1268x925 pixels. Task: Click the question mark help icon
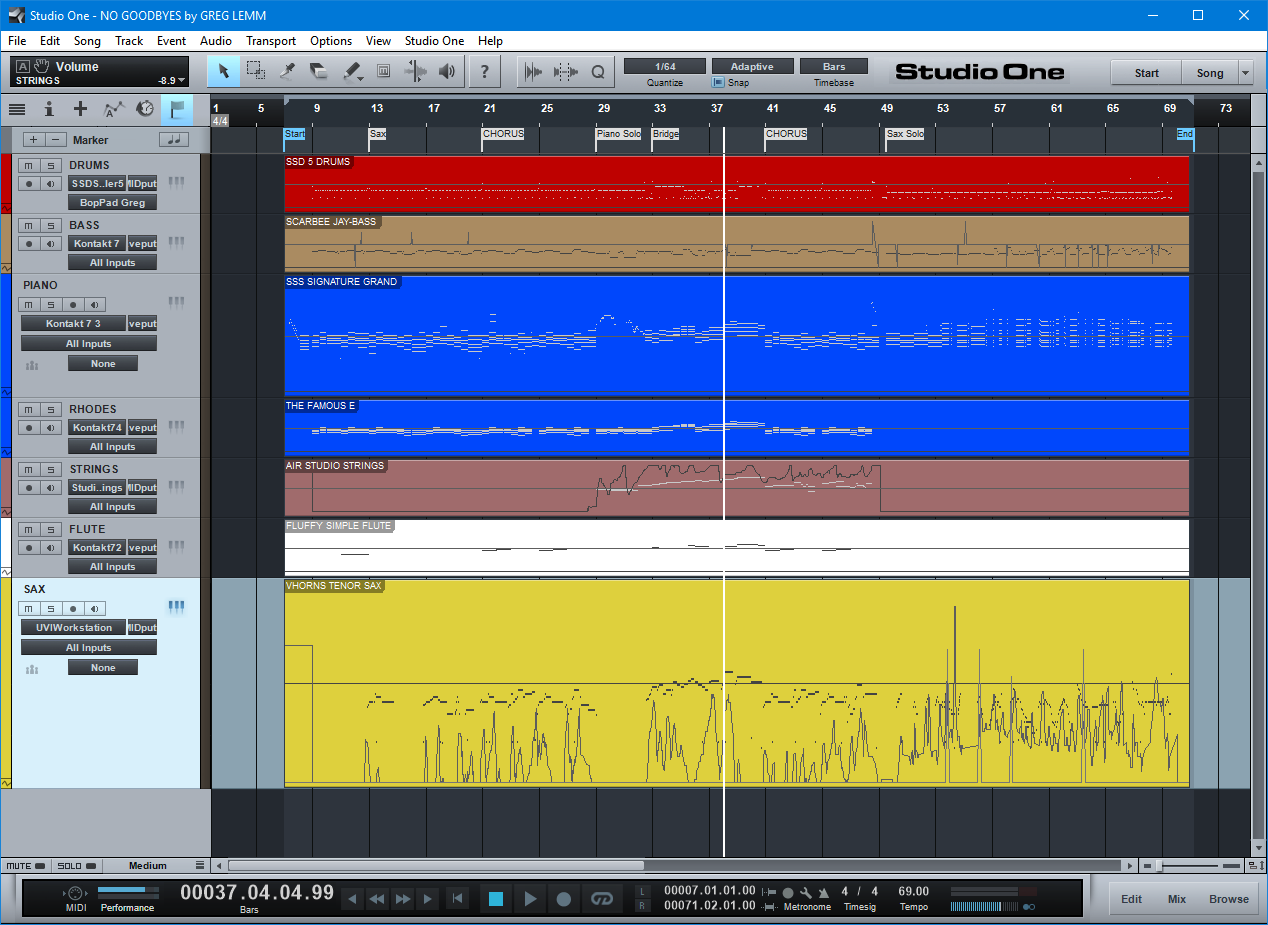485,71
